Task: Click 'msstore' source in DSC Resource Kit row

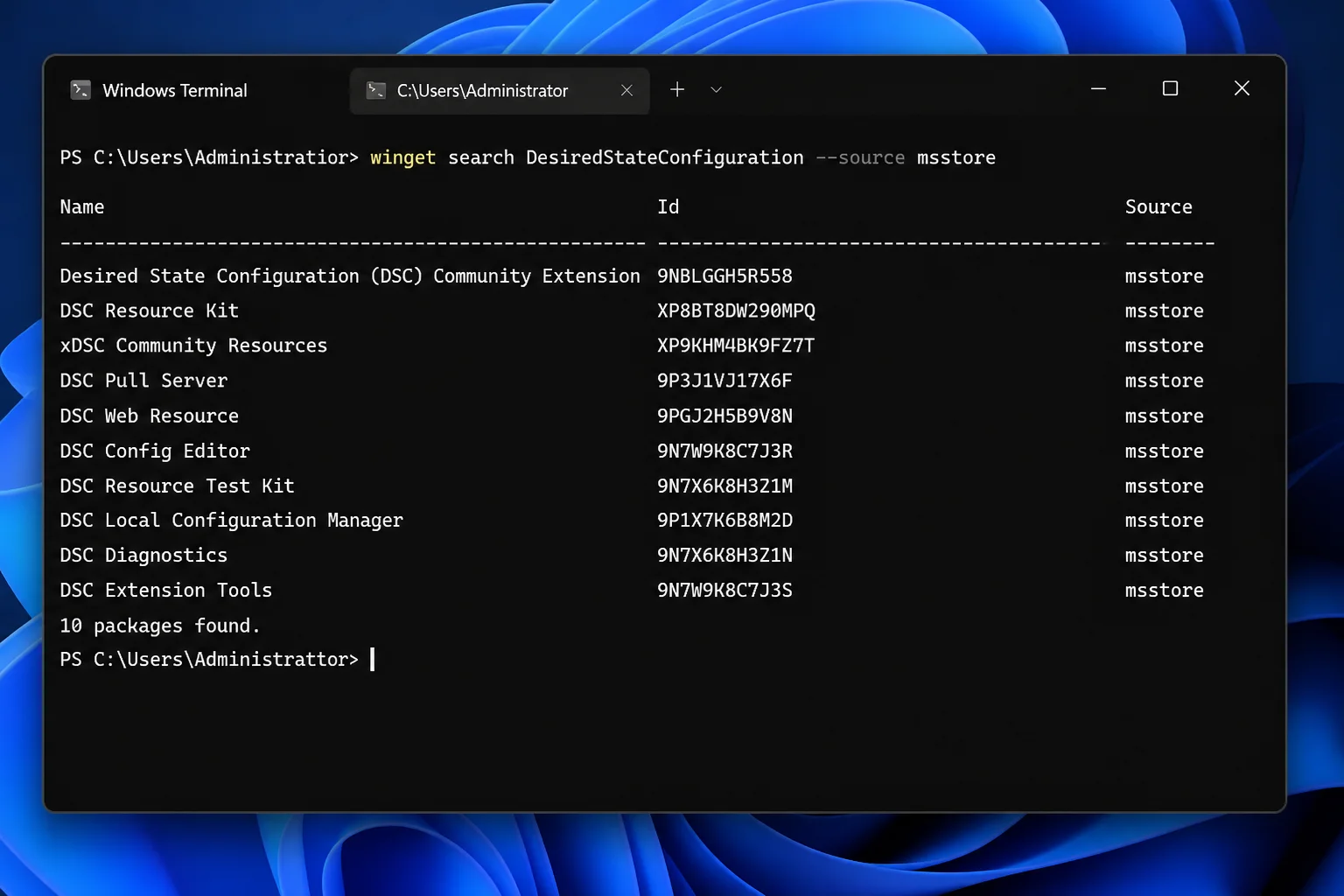Action: pos(1165,311)
